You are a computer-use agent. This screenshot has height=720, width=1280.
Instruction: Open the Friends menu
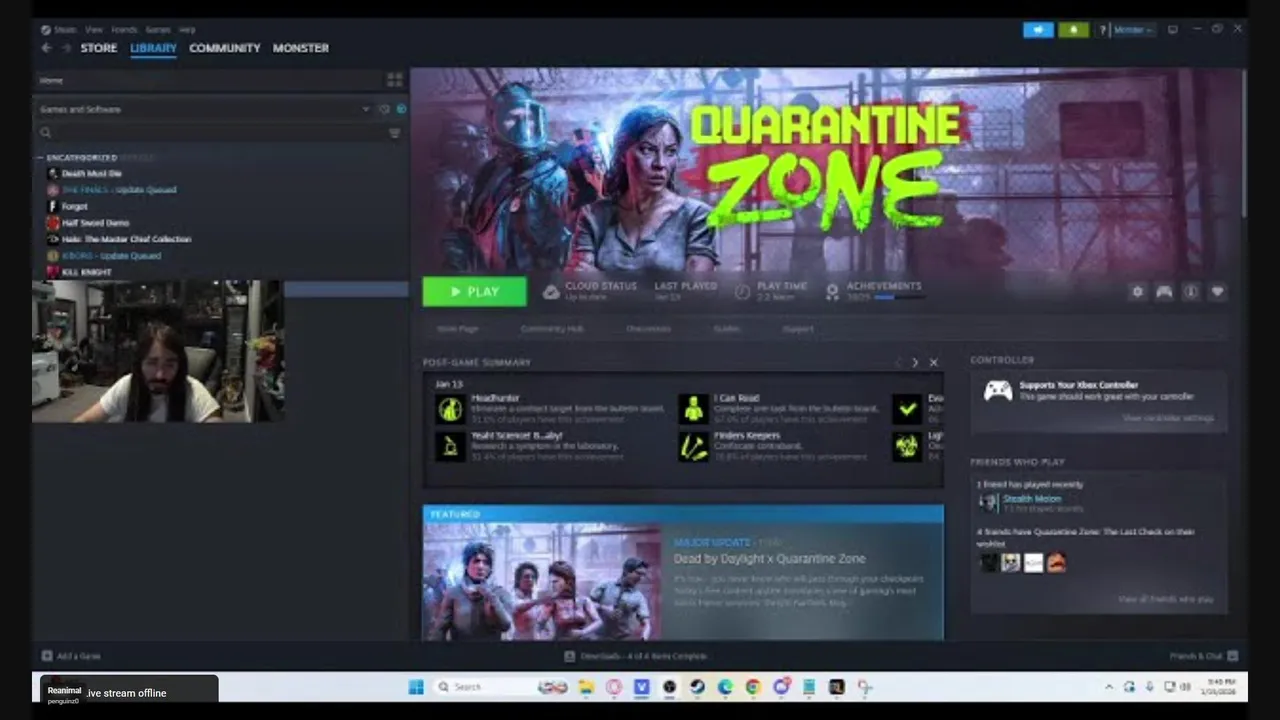coord(124,30)
